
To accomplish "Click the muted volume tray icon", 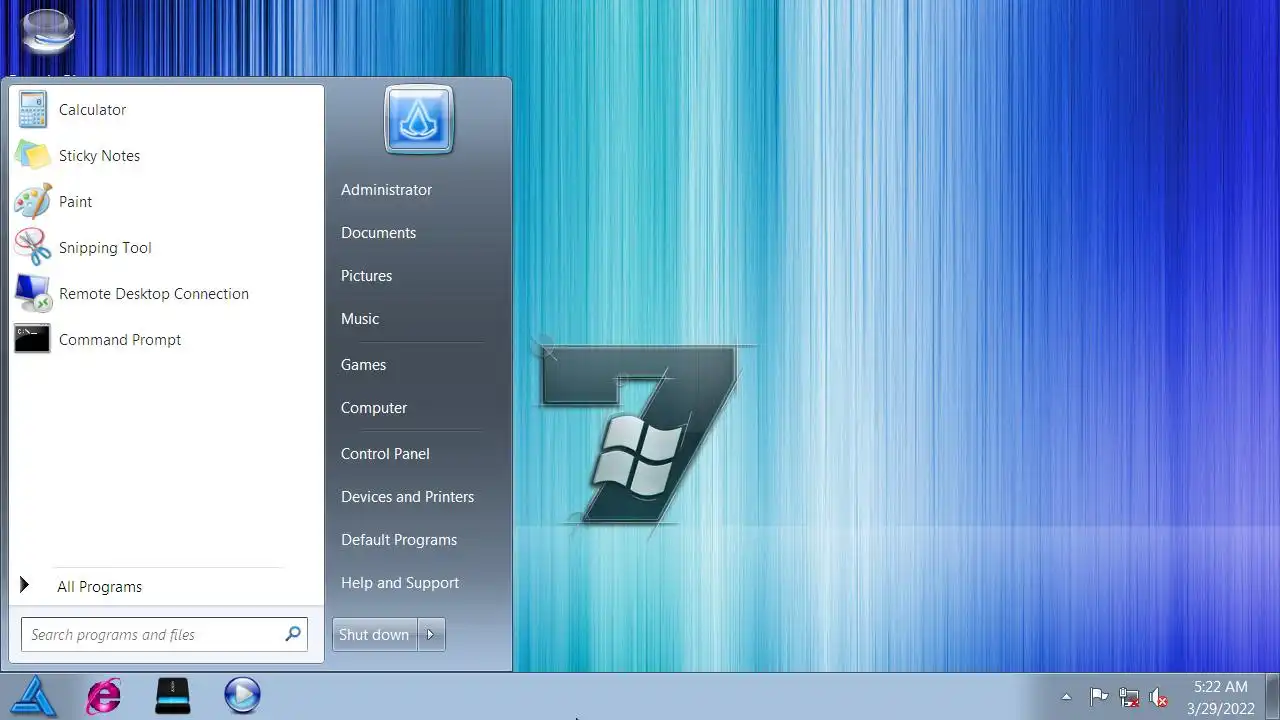I will (x=1159, y=697).
